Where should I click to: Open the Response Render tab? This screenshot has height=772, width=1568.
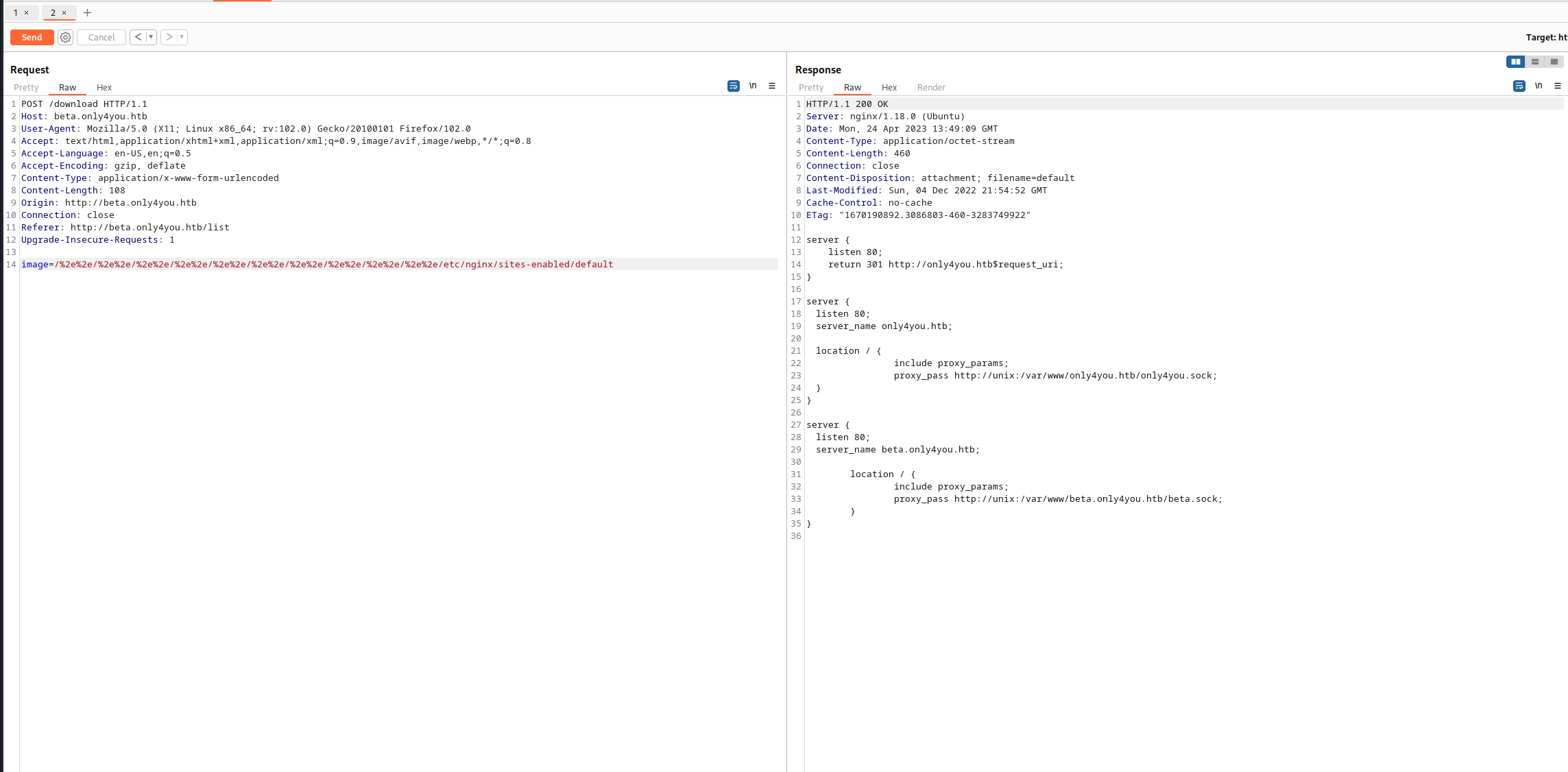coord(930,87)
